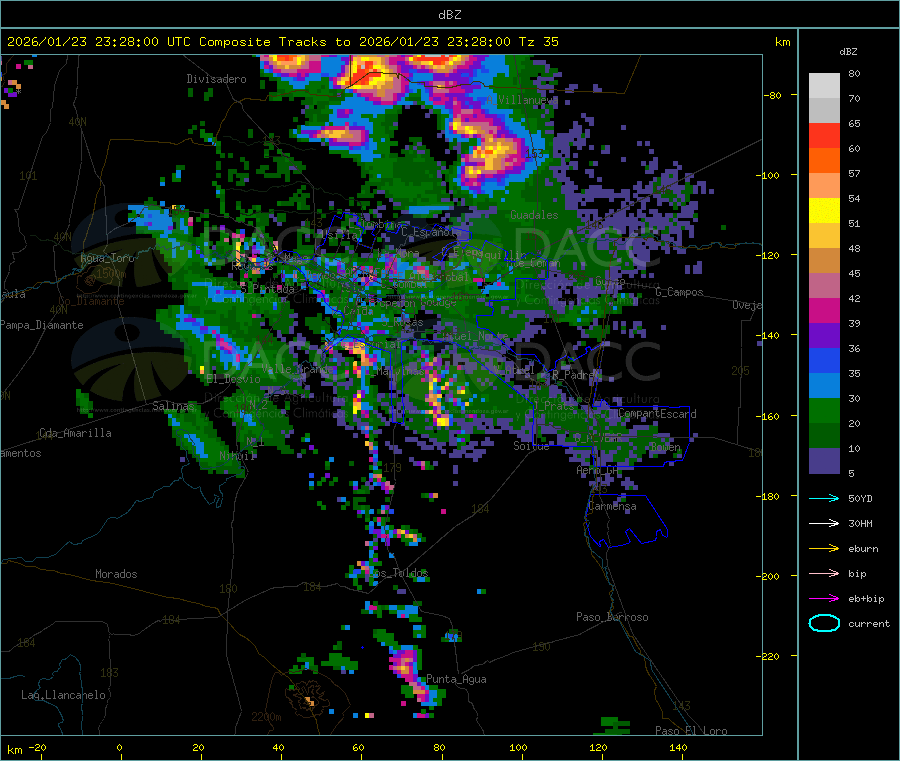Click the -100 km tick on right axis
This screenshot has width=900, height=761.
767,175
